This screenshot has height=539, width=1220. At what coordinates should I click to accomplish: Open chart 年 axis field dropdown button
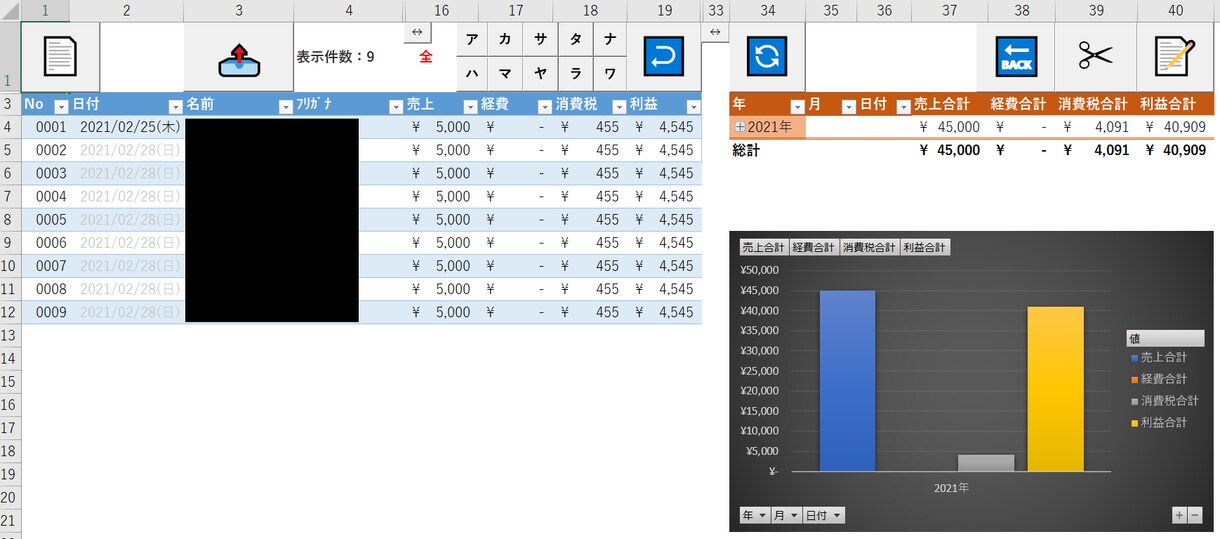coord(754,515)
